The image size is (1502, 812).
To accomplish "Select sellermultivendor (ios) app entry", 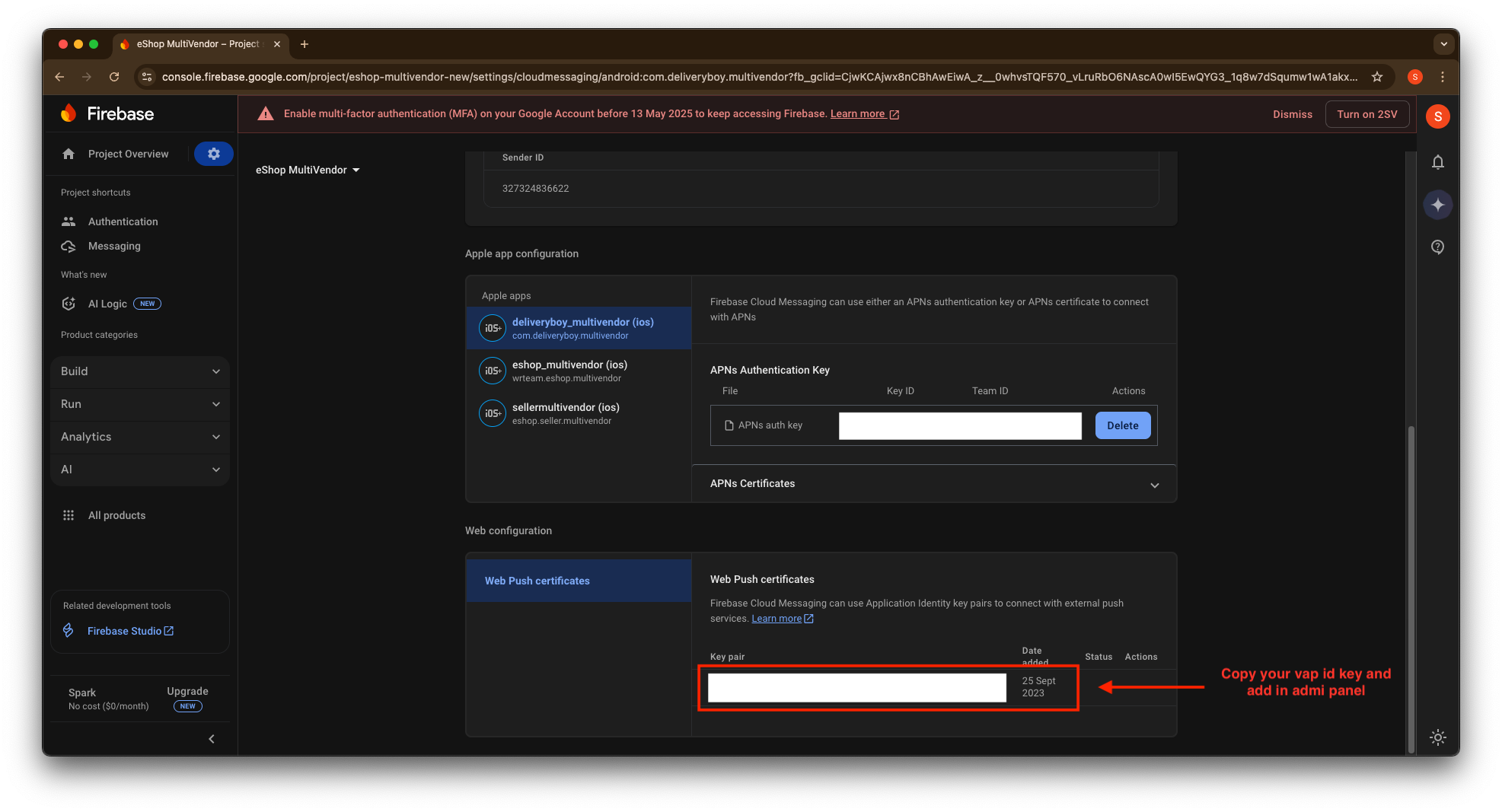I will click(579, 413).
